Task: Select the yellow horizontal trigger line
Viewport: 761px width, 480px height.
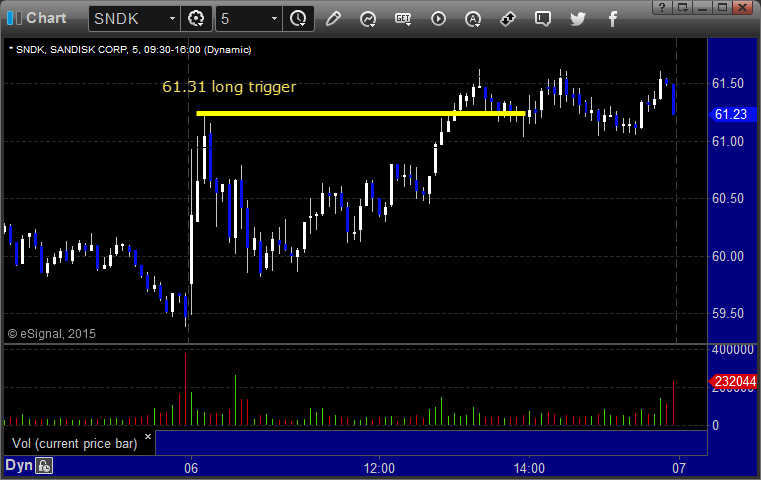Action: pyautogui.click(x=361, y=114)
